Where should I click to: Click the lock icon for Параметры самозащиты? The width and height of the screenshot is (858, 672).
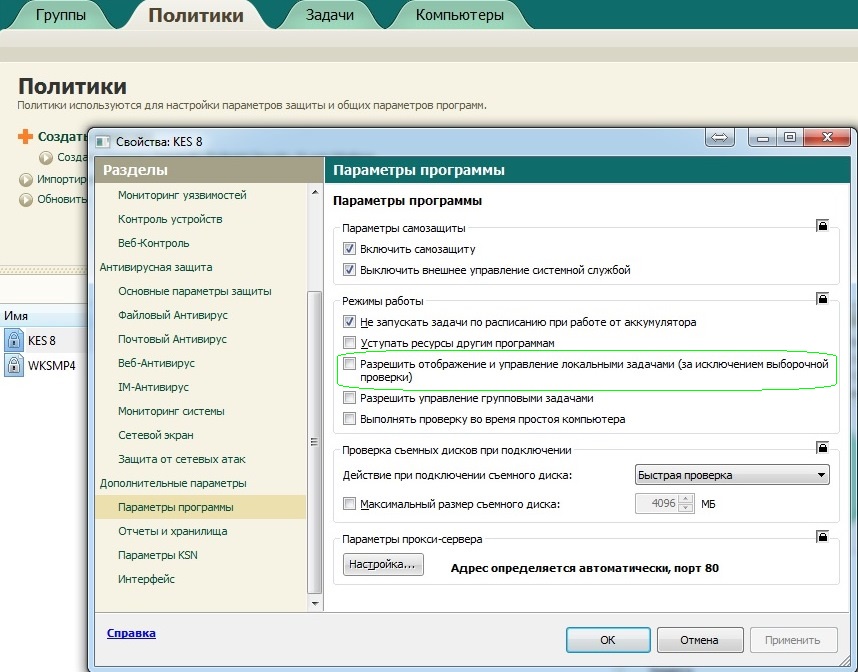(822, 227)
